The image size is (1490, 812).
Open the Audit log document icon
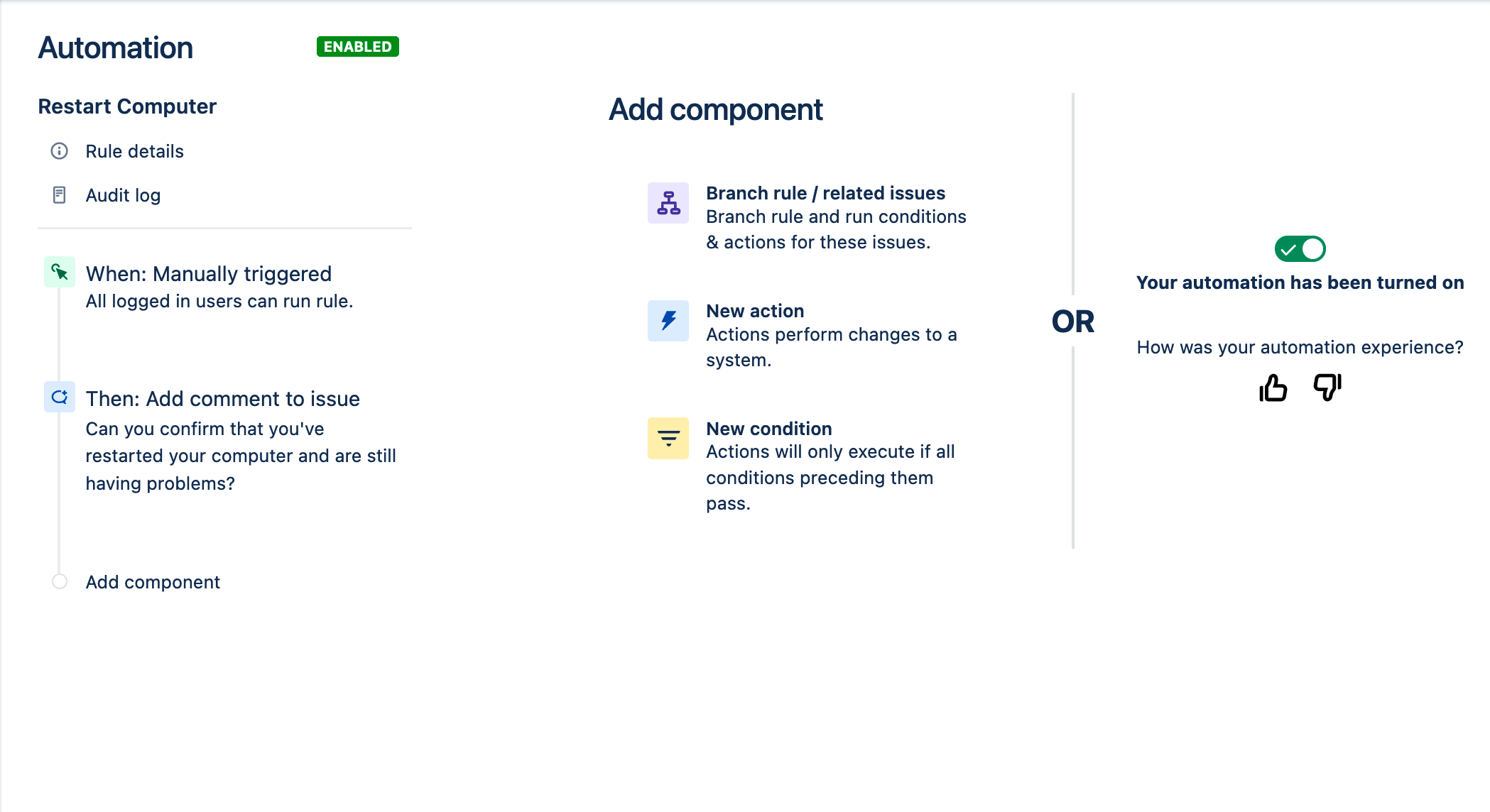tap(60, 194)
